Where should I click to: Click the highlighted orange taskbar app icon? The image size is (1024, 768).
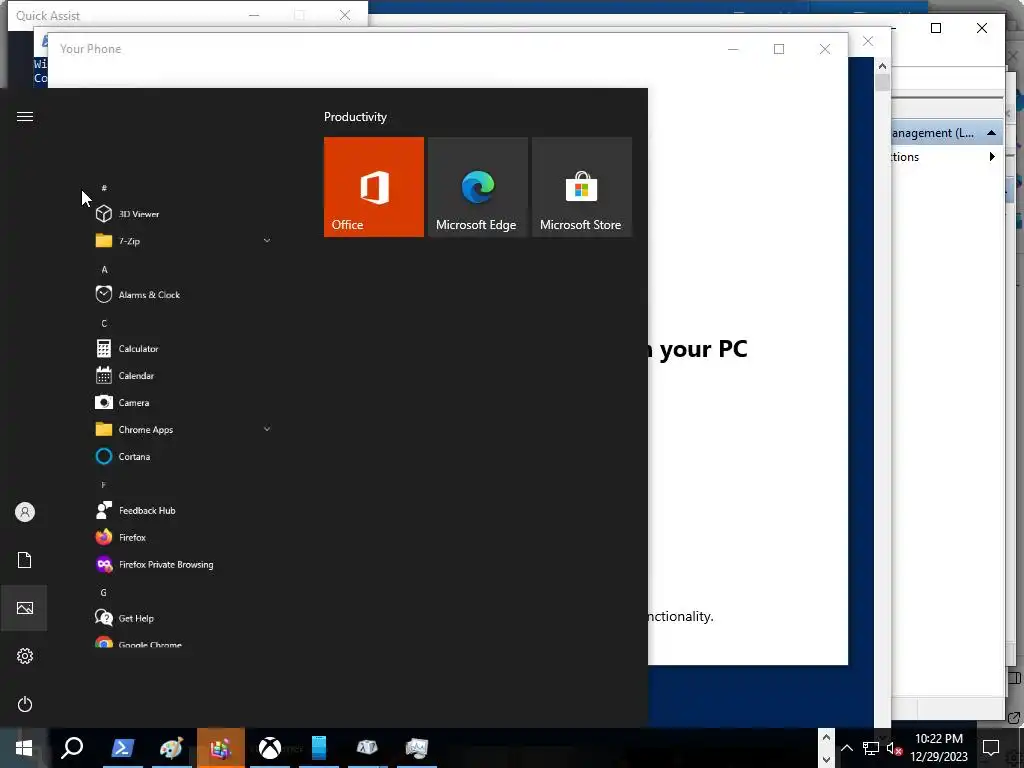coord(221,748)
